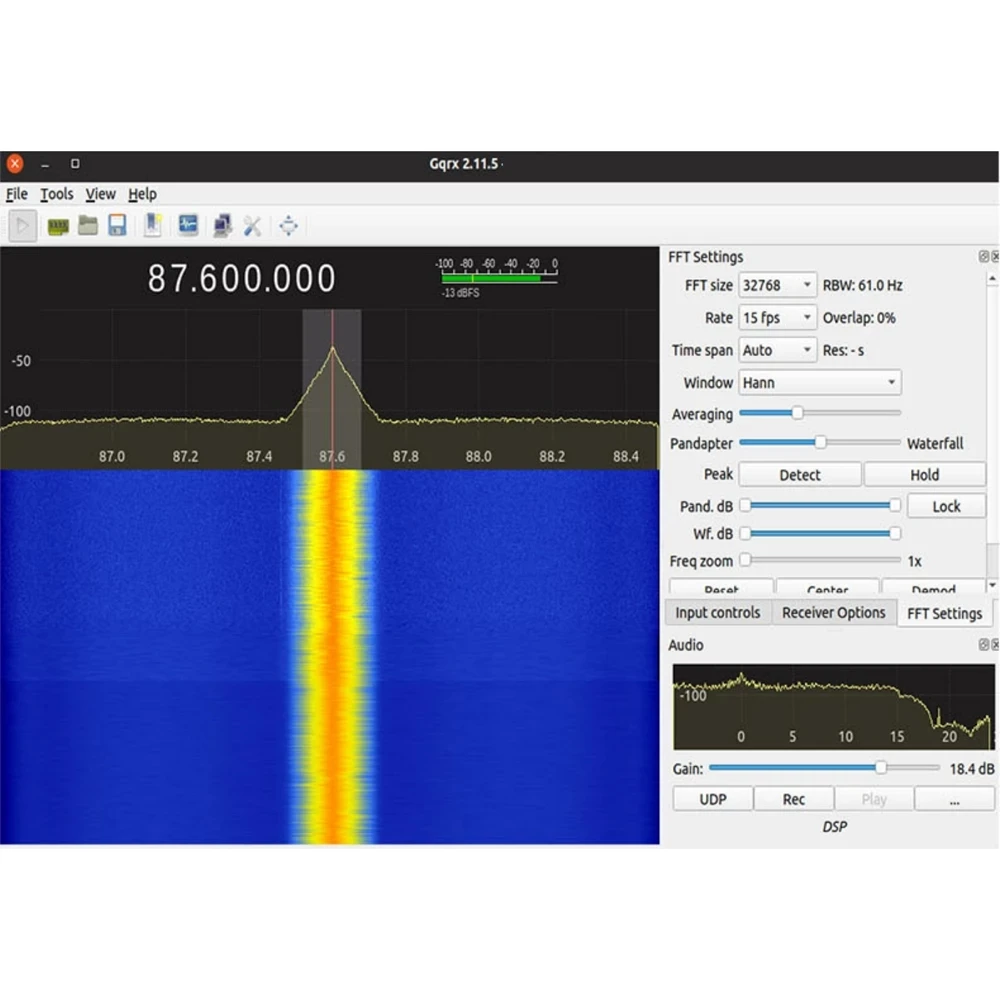Click the remote control settings tools icon

252,226
